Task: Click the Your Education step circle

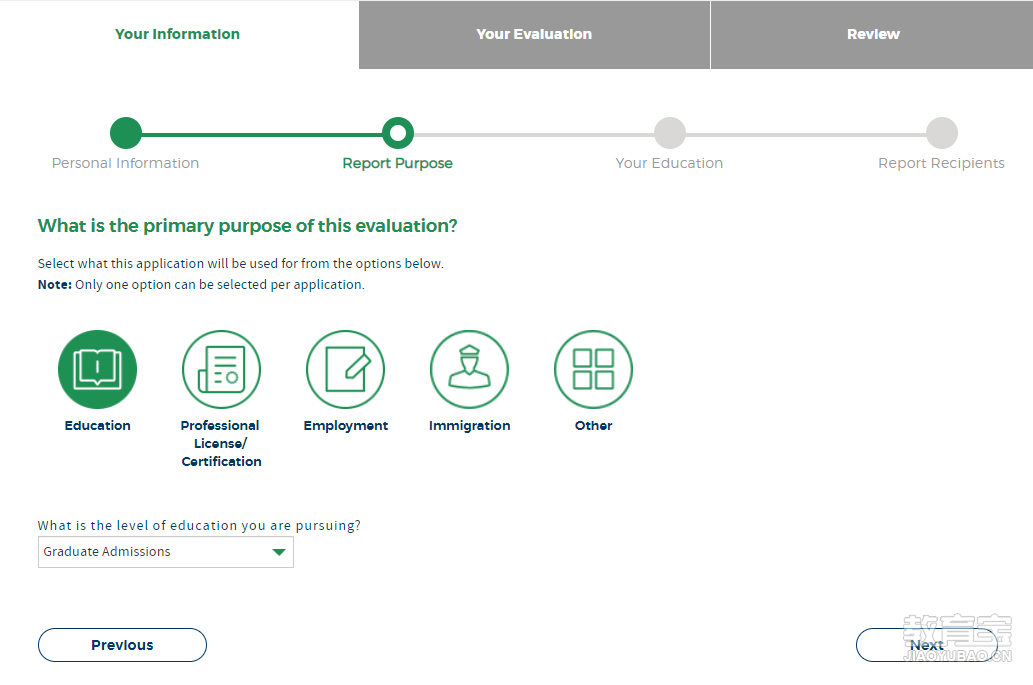Action: point(670,133)
